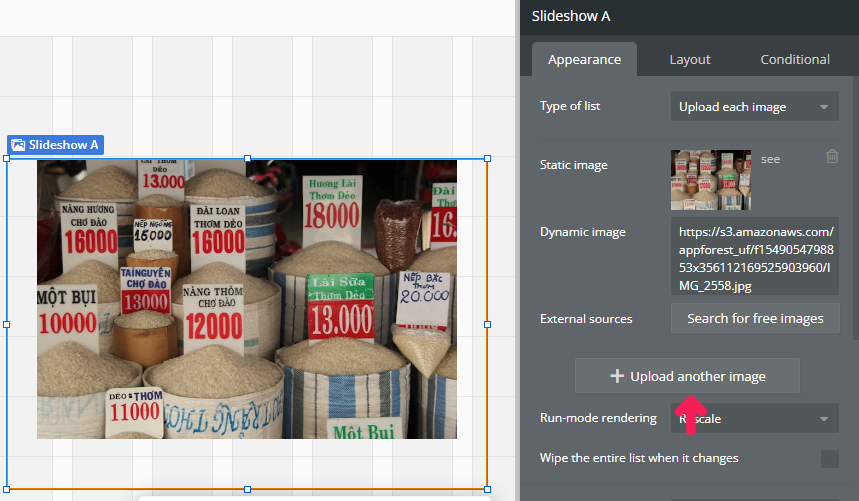Click the Dynamic image URL field
The height and width of the screenshot is (501, 859).
754,256
